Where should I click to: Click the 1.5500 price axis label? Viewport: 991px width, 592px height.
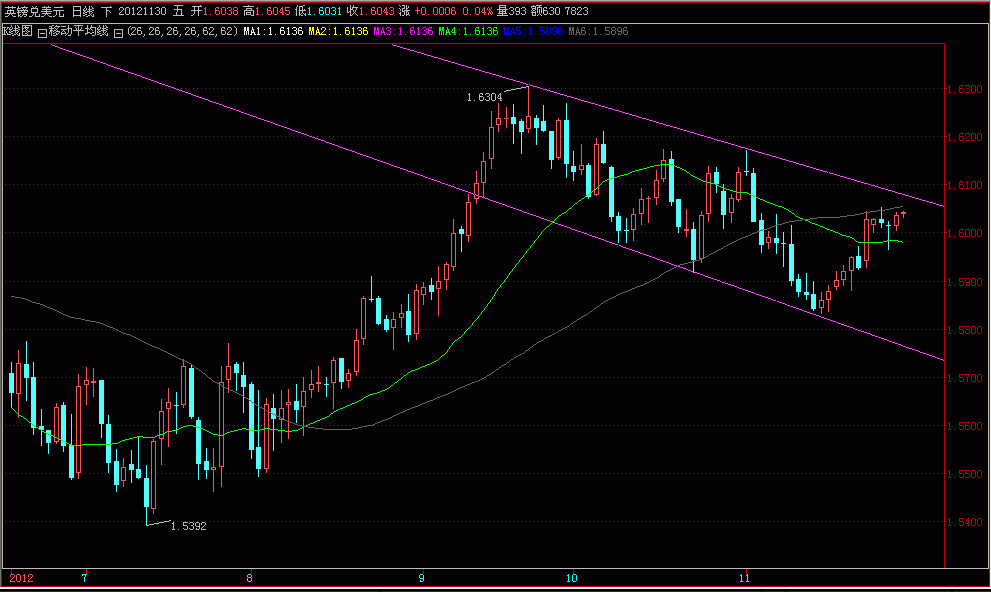tap(964, 474)
